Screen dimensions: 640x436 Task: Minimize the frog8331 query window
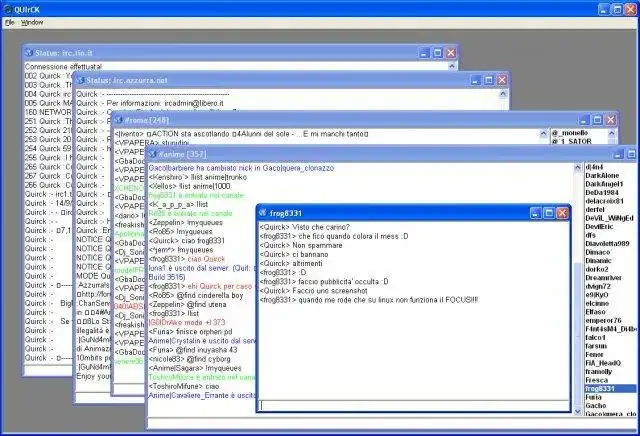pos(536,213)
